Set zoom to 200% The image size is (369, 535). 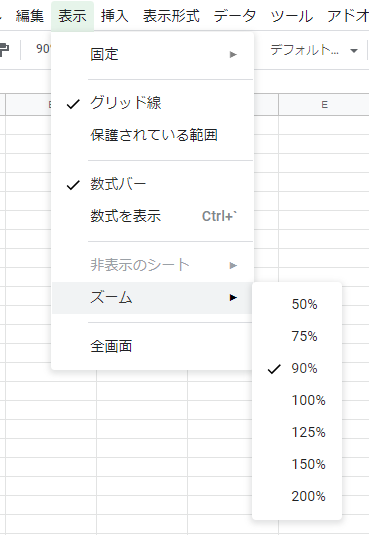pos(297,496)
